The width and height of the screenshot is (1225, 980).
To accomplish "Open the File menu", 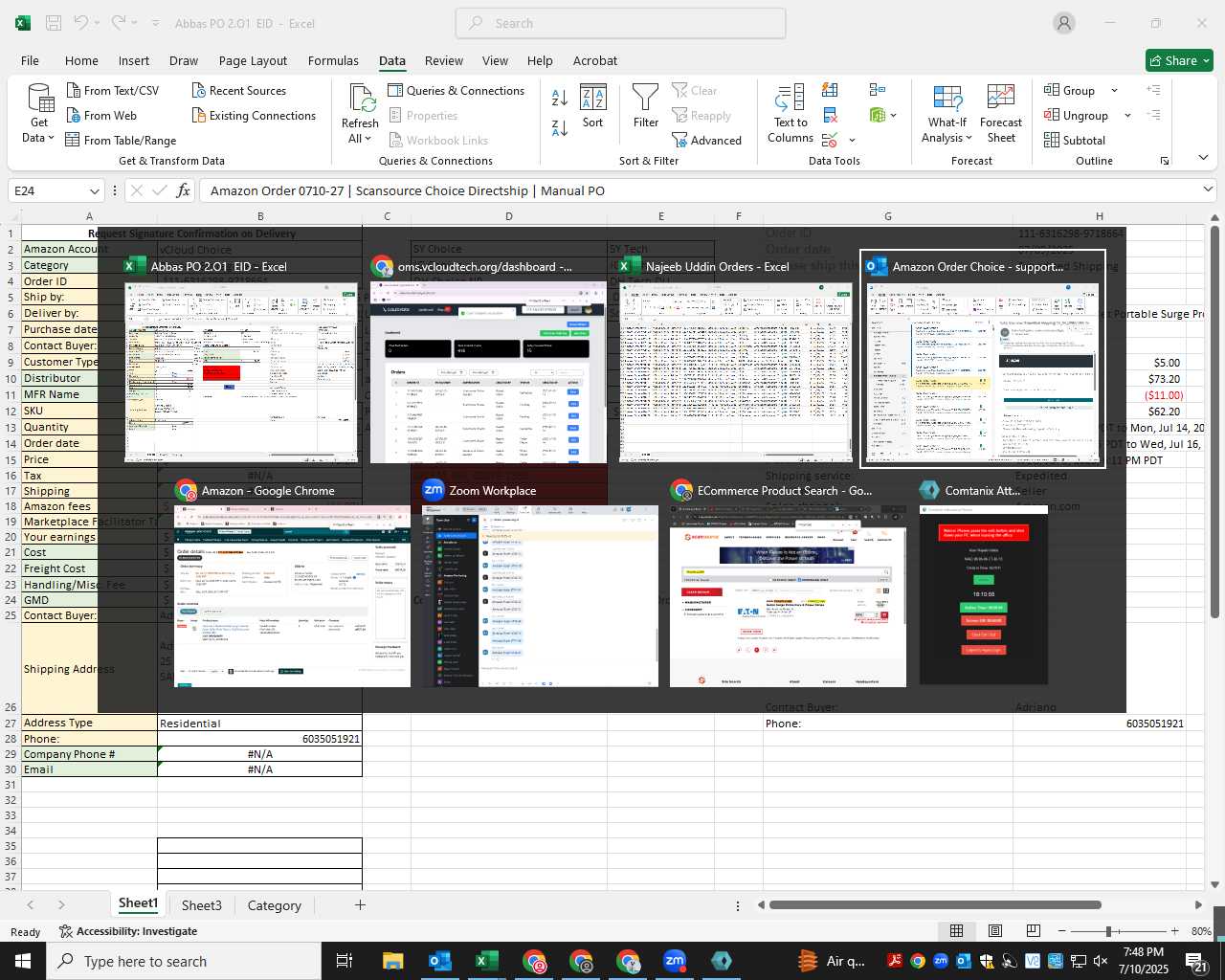I will pos(30,60).
